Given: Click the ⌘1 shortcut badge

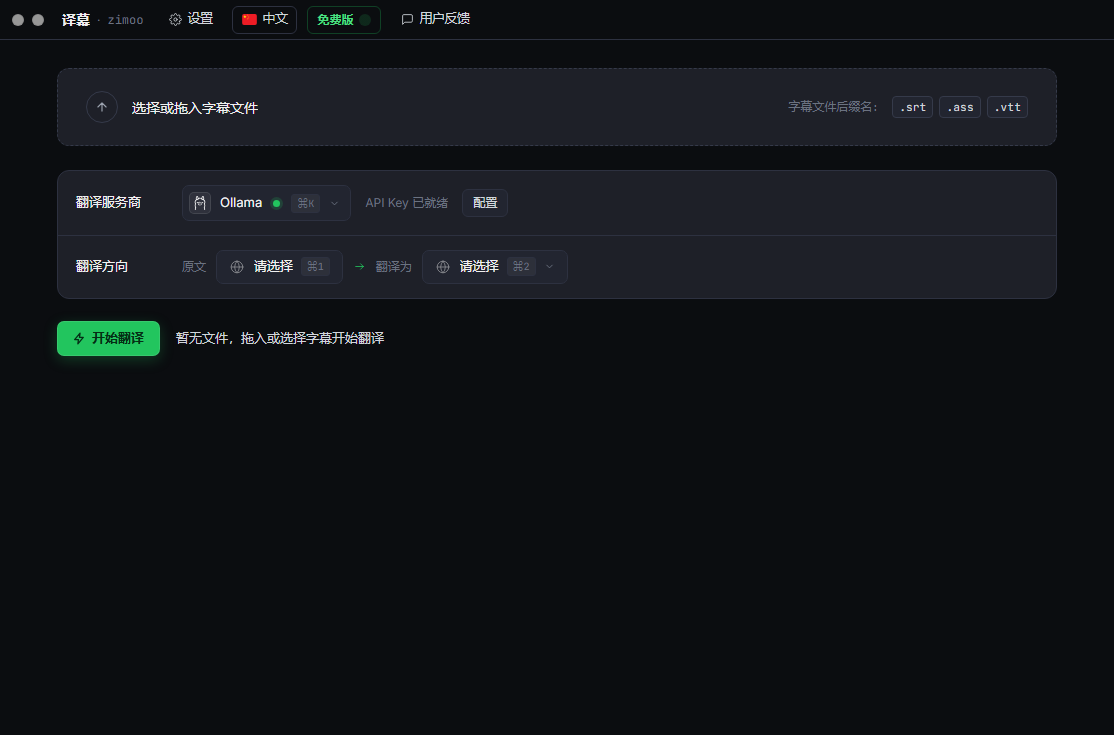Looking at the screenshot, I should [315, 267].
